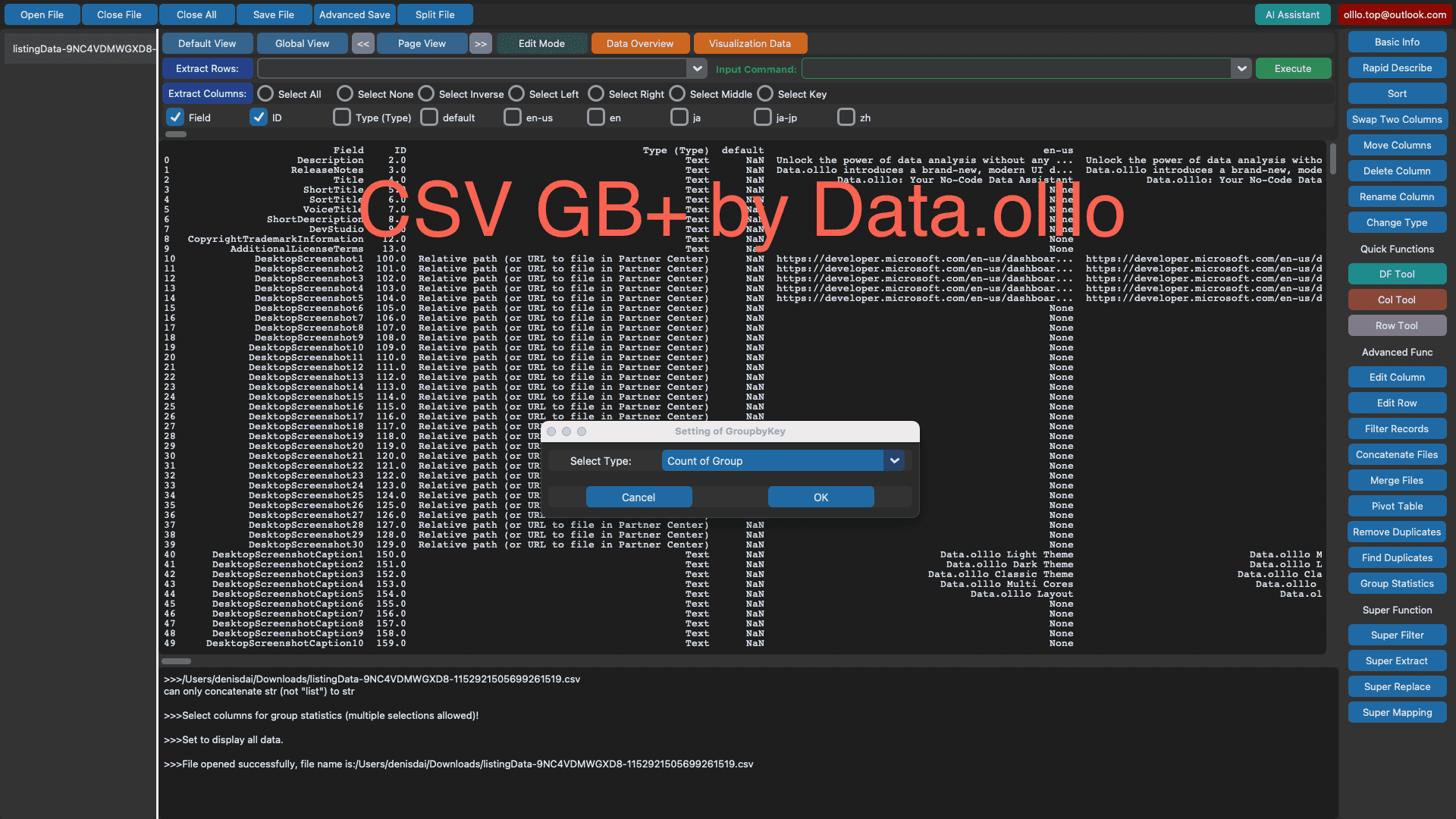Switch to the Data Overview tab
The height and width of the screenshot is (819, 1456).
(x=639, y=43)
